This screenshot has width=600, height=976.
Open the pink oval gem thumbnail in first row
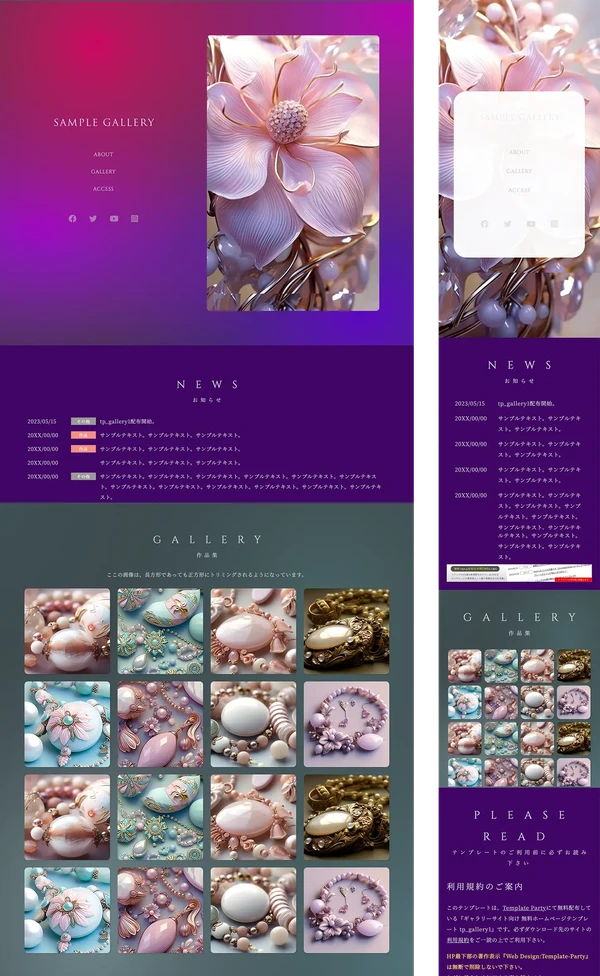tap(253, 631)
